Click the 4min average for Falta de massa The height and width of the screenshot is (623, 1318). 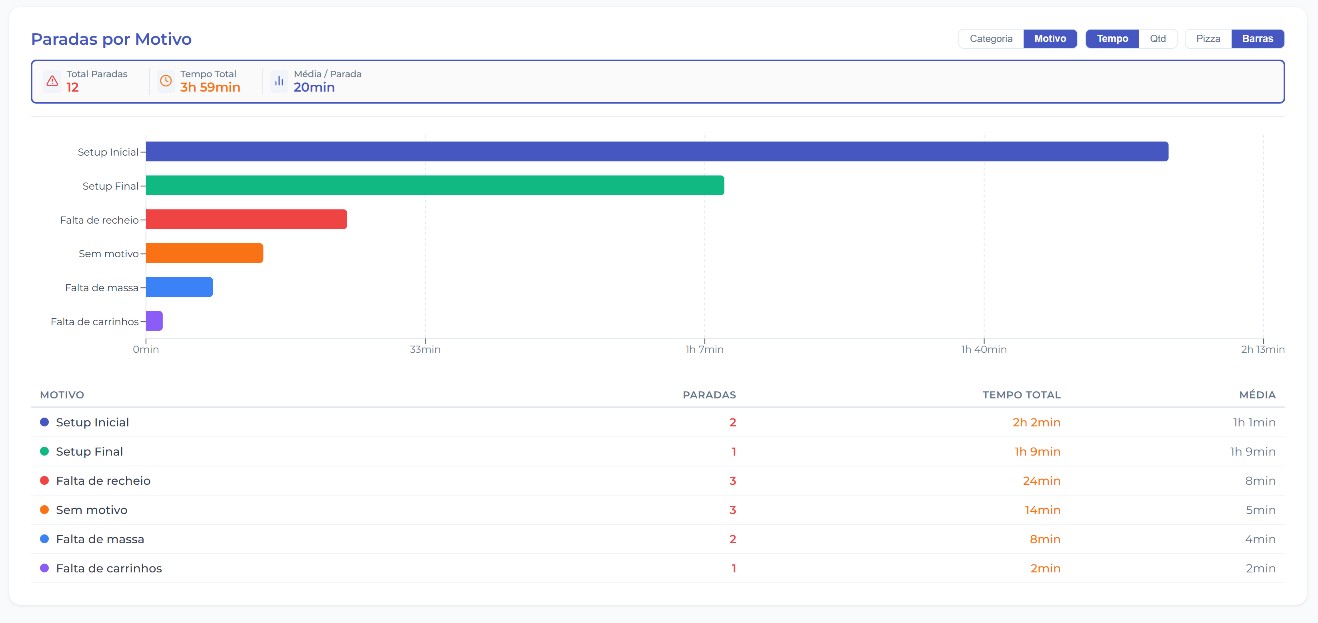[x=1260, y=539]
